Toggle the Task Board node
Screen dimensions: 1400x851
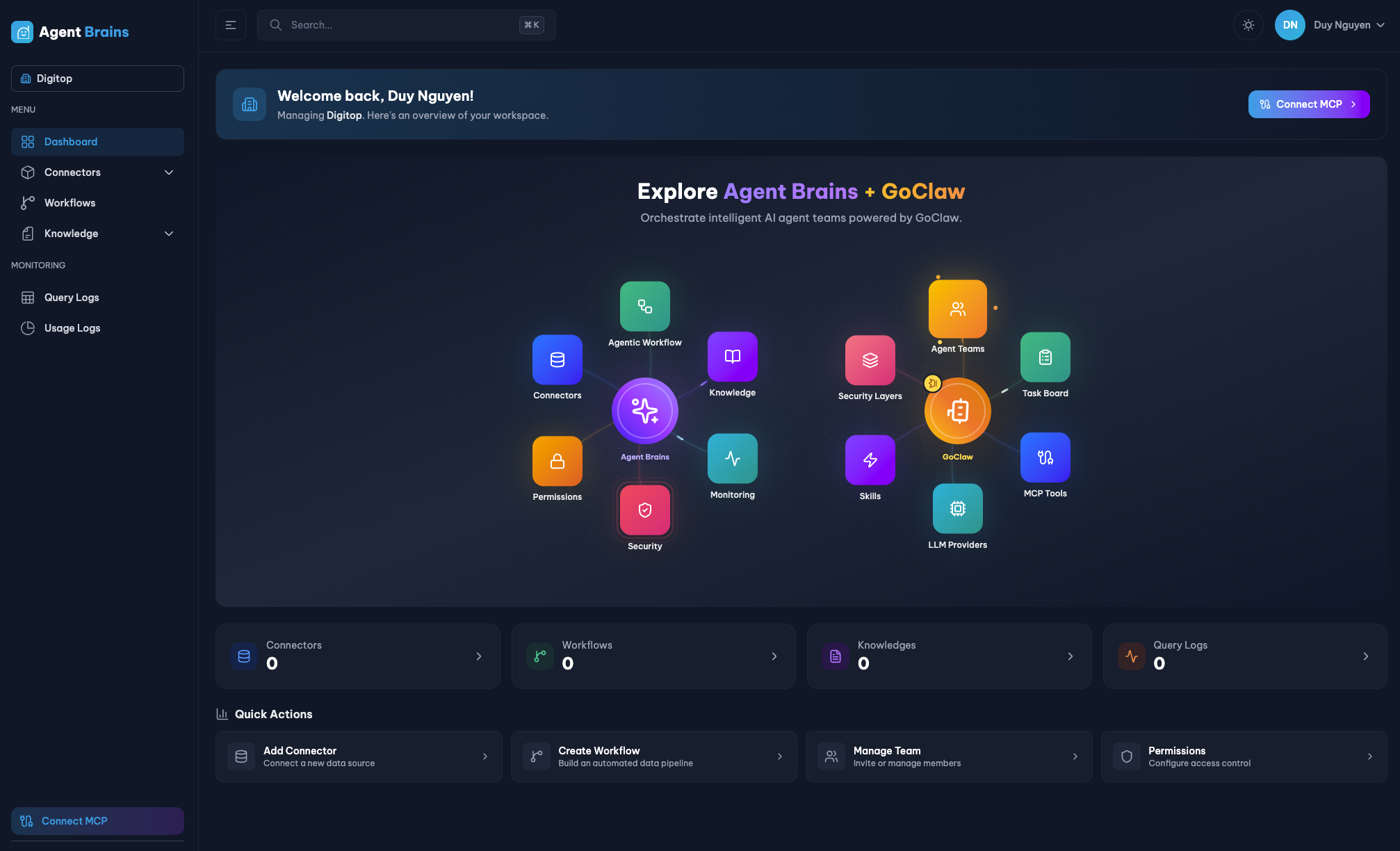(x=1045, y=357)
